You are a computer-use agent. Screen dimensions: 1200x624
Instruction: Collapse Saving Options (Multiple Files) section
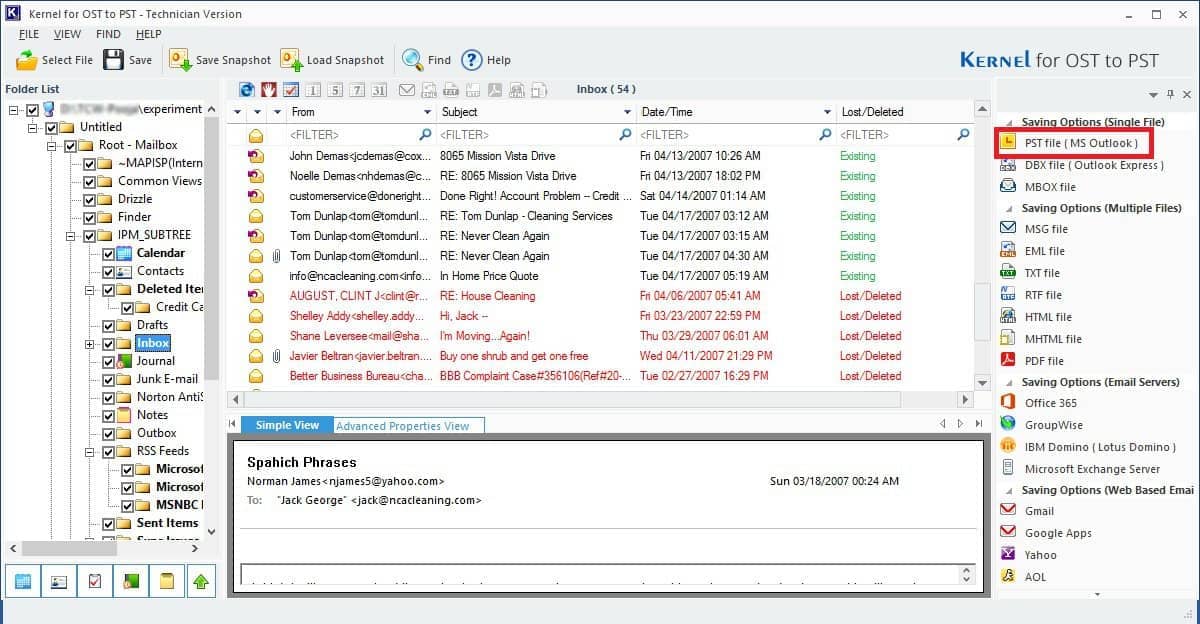pyautogui.click(x=1008, y=209)
